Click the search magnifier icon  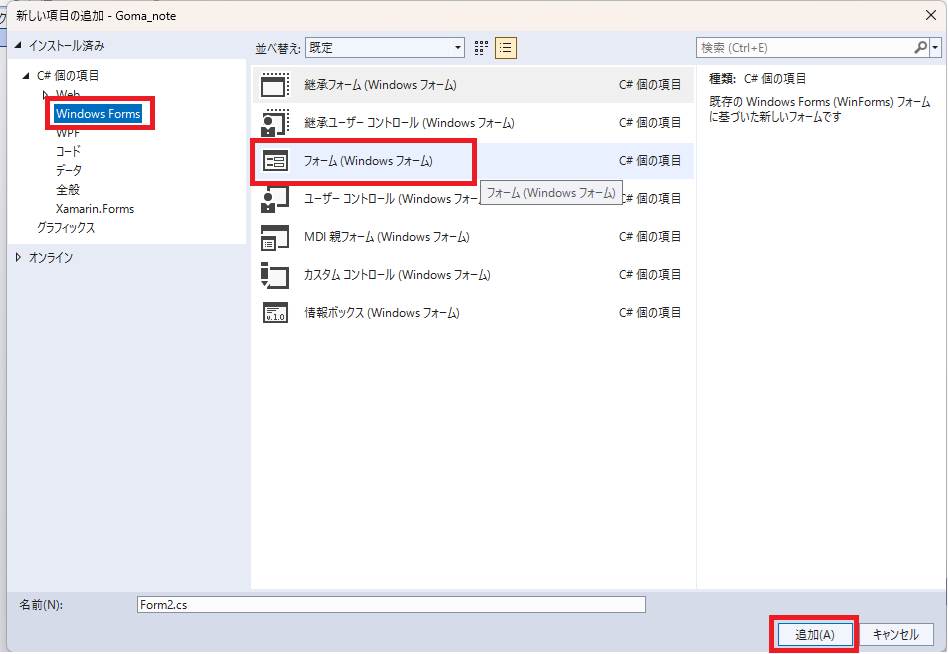920,47
